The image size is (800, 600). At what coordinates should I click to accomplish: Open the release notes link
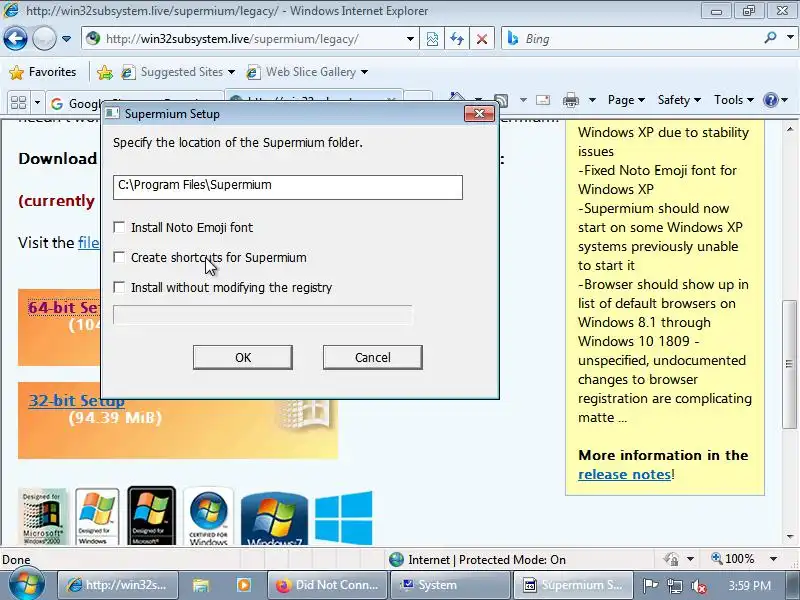624,474
